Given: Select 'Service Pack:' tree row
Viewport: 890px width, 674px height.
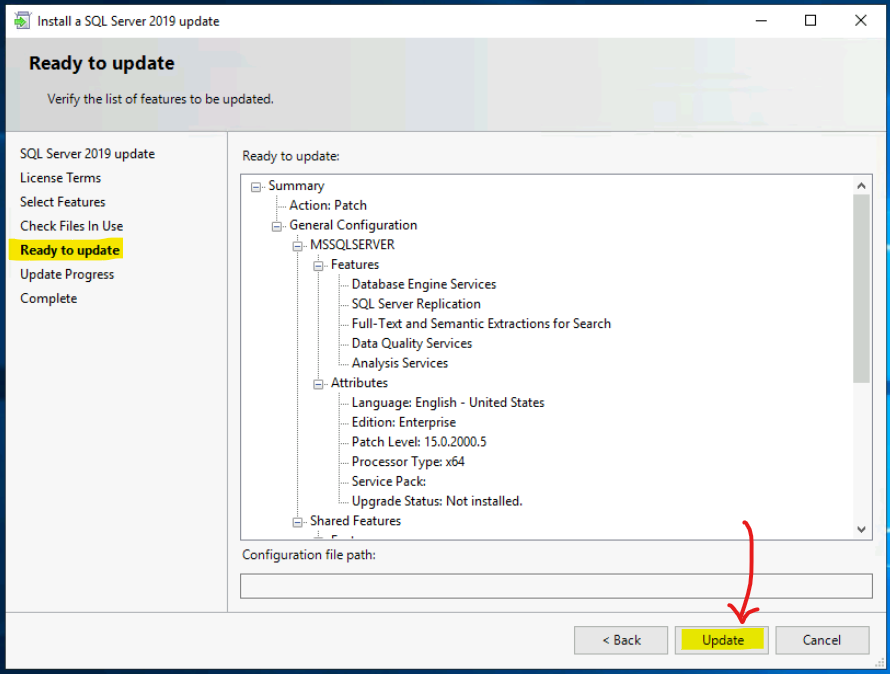Looking at the screenshot, I should tap(389, 482).
